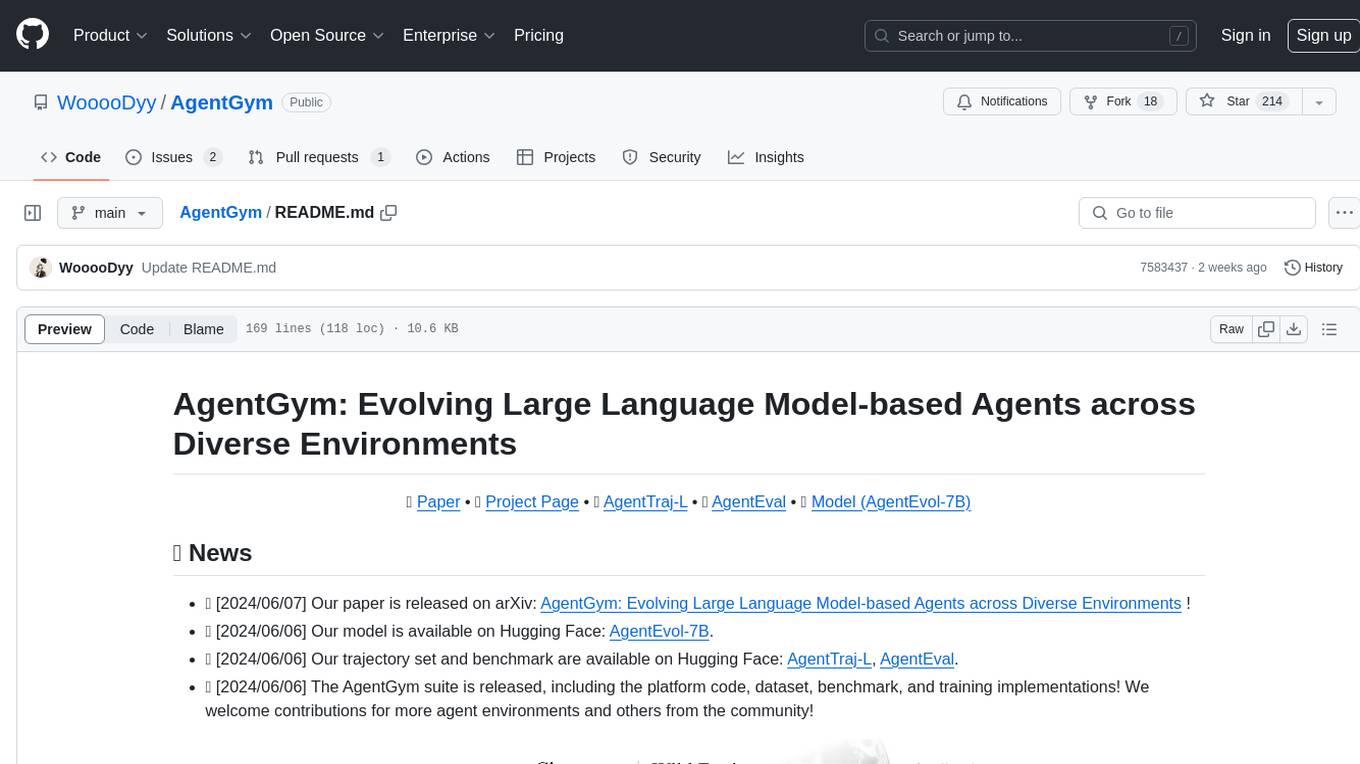Switch to the Security tab
The height and width of the screenshot is (764, 1360).
(x=662, y=157)
